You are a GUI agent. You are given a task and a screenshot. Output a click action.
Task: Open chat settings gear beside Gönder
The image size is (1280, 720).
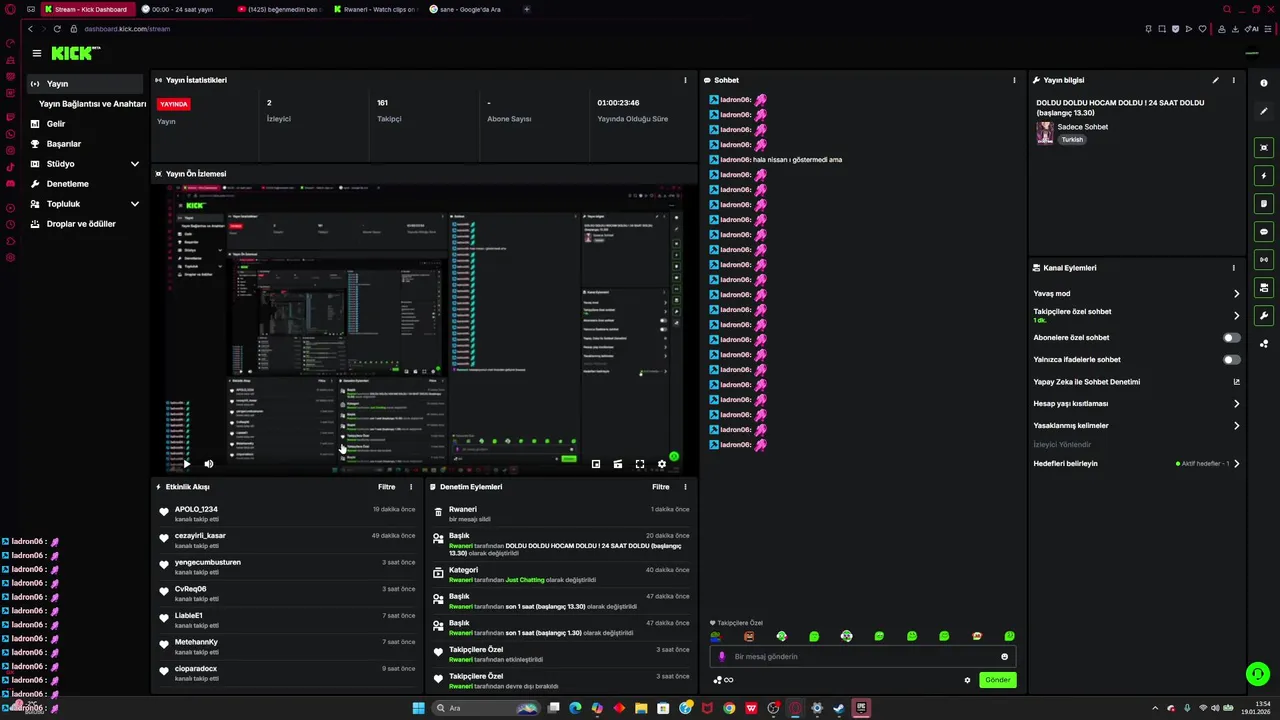tap(967, 680)
